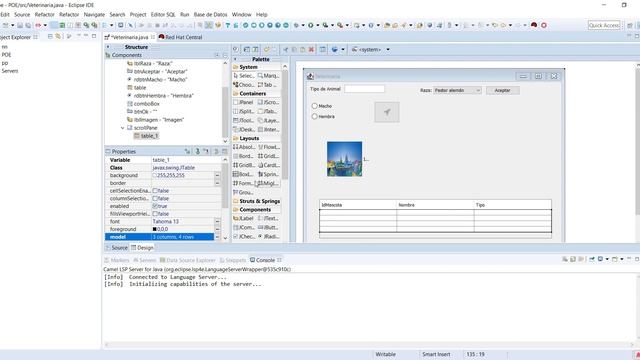Toggle the cellSelectionEnabled false checkbox
The width and height of the screenshot is (640, 360).
[155, 191]
